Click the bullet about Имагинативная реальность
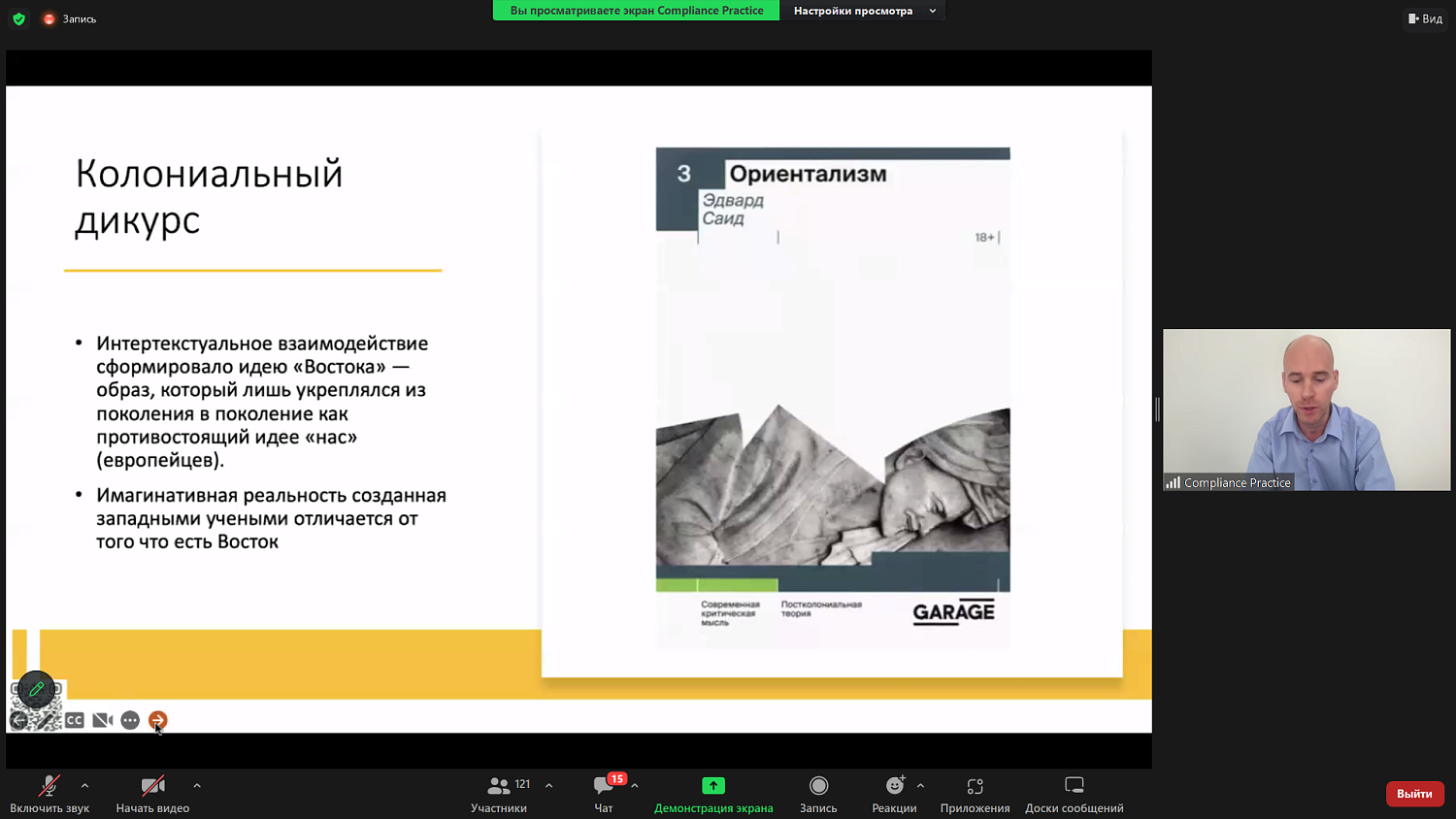The image size is (1456, 819). 271,518
